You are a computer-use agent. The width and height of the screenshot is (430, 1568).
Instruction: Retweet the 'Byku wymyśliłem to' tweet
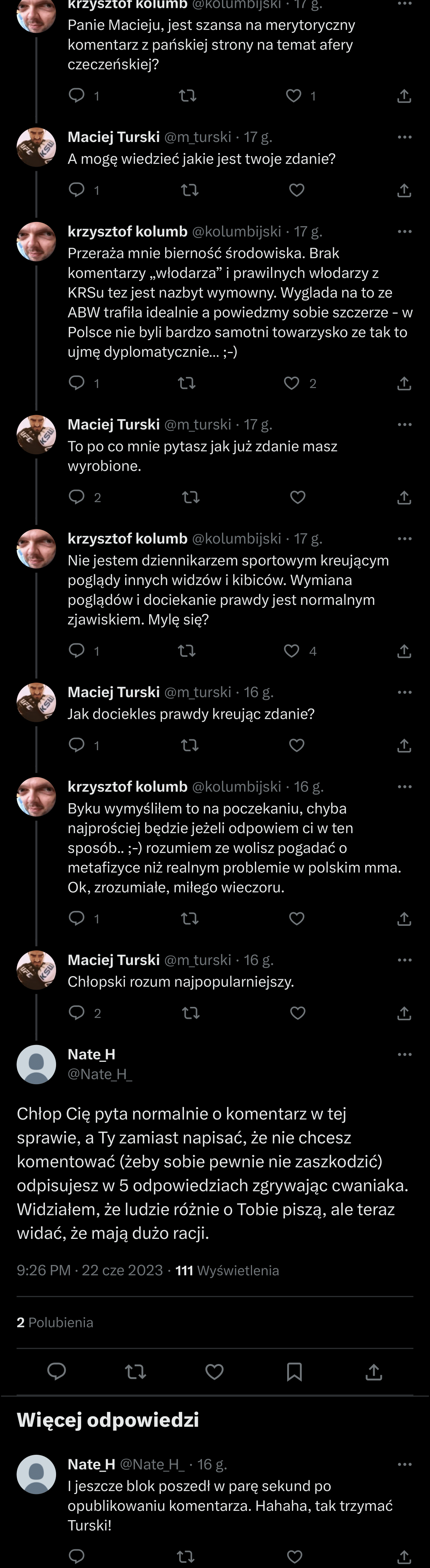[x=190, y=919]
